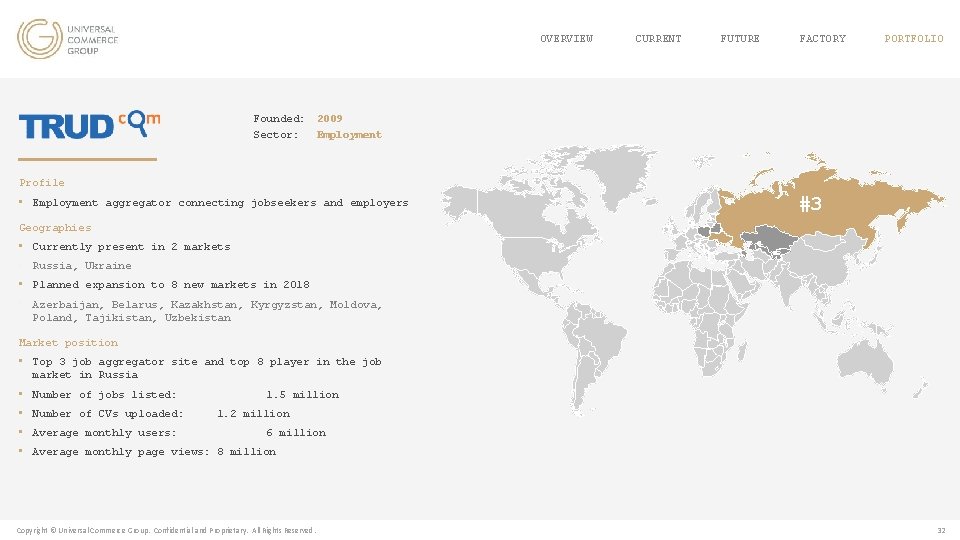Screen dimensions: 960x540
Task: Select the line starting with Azerbaijan, Belarus
Action: (207, 304)
